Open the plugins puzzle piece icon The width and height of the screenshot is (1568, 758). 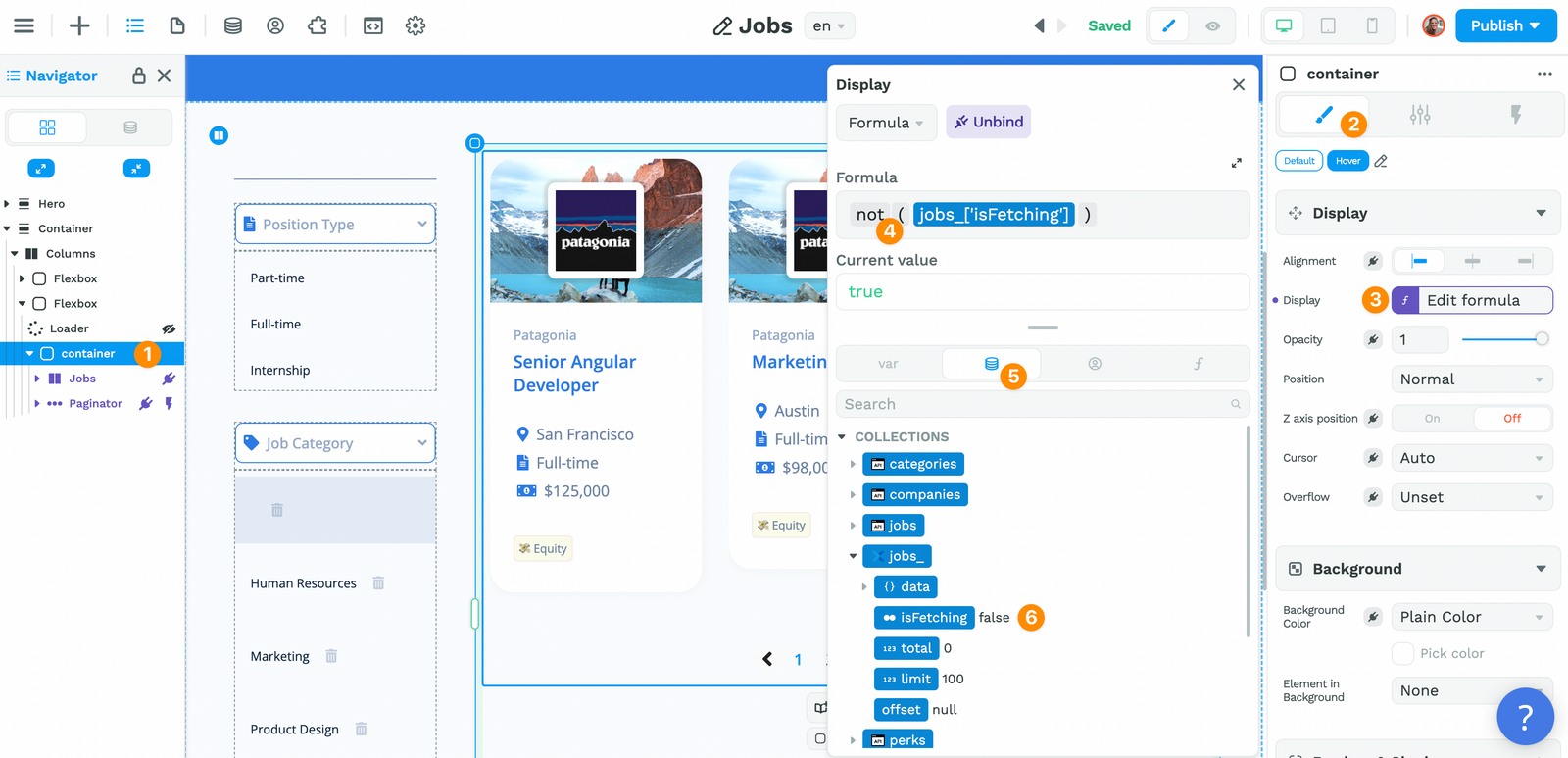coord(318,26)
